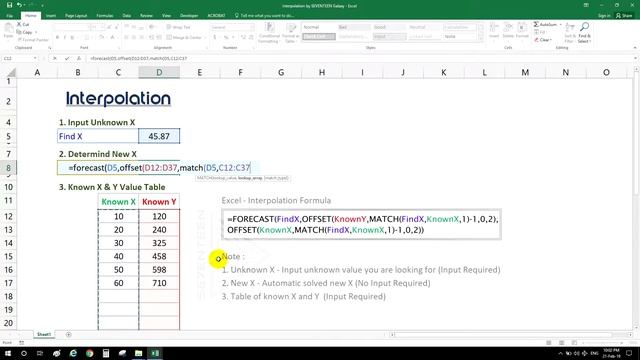Insert cells using the Insert button
Viewport: 640px width, 360px height.
[x=494, y=31]
